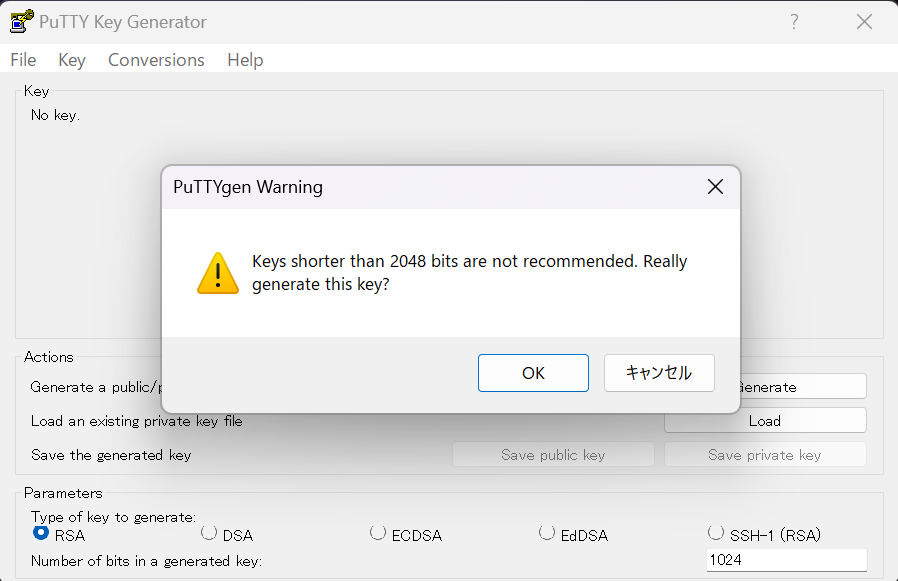Close the PuTTYgen Warning dialog
This screenshot has height=581, width=898.
point(715,187)
